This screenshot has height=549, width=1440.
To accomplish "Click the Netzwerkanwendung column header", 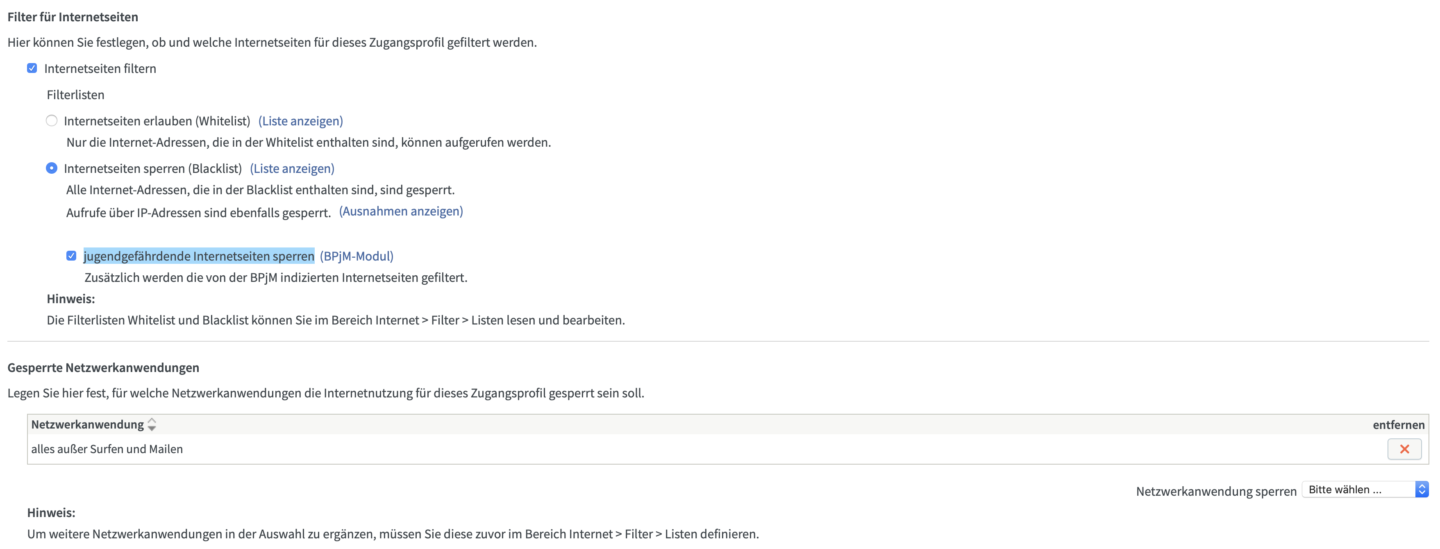I will tap(87, 425).
